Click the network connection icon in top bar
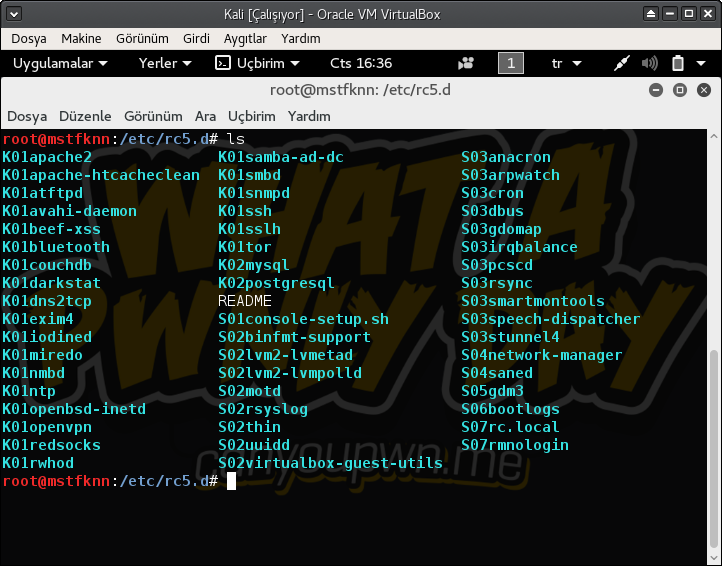Viewport: 722px width, 566px height. (x=621, y=63)
